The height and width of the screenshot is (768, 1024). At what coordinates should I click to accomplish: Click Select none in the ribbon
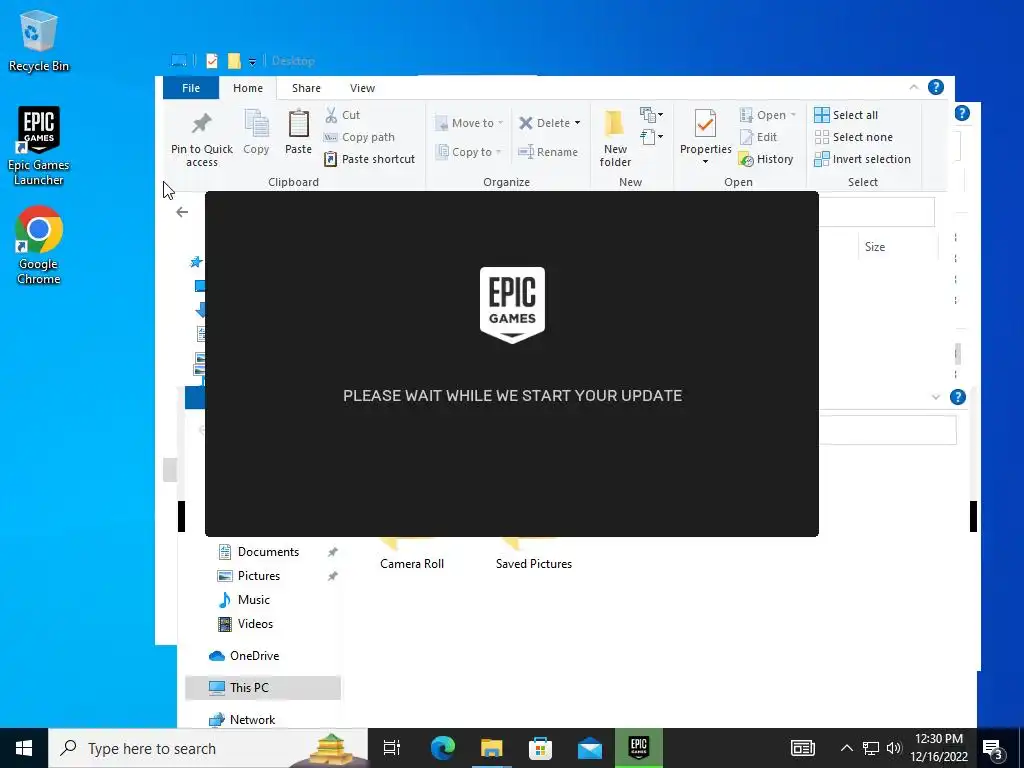coord(854,137)
